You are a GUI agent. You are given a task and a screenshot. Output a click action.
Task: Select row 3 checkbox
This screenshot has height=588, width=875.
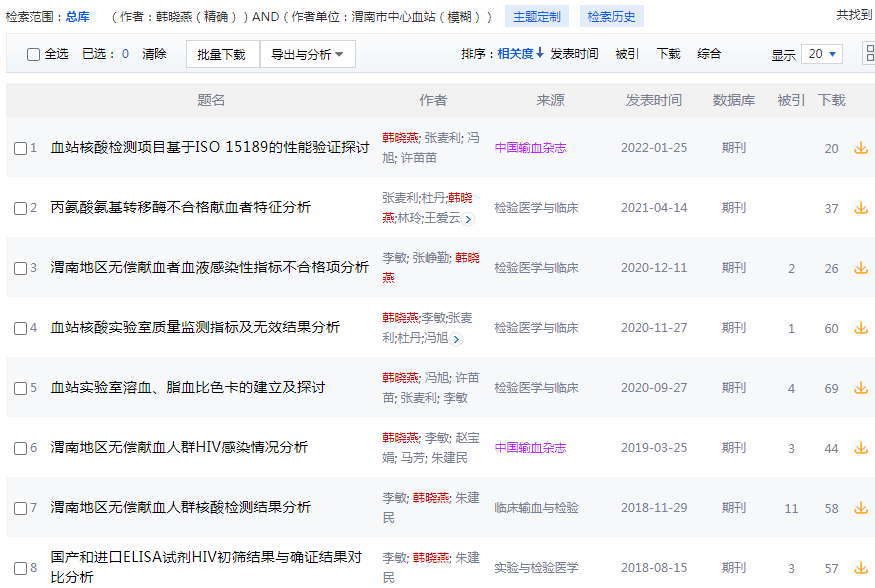(21, 268)
